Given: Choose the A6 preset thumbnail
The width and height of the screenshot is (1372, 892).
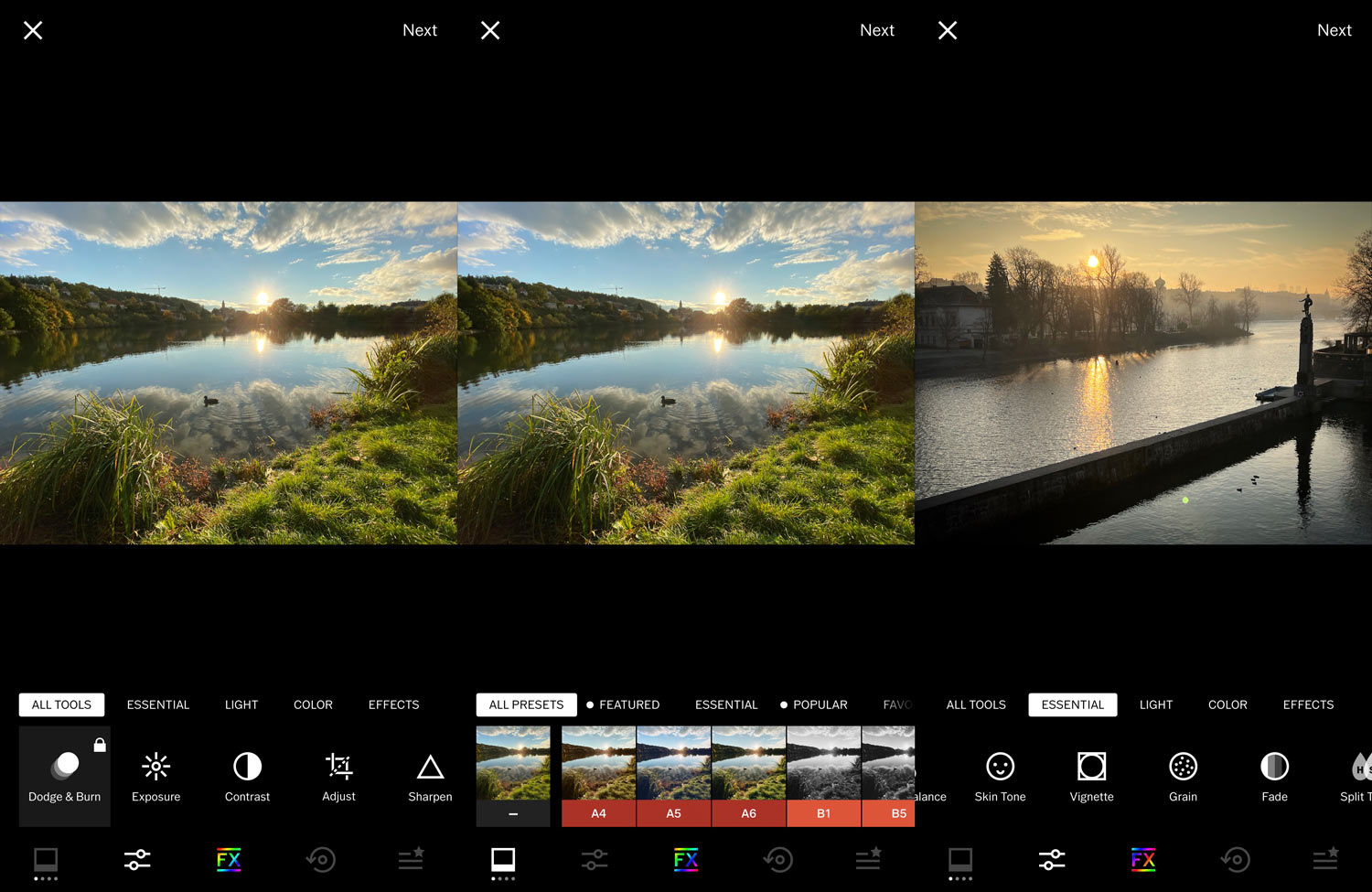Looking at the screenshot, I should pyautogui.click(x=748, y=775).
